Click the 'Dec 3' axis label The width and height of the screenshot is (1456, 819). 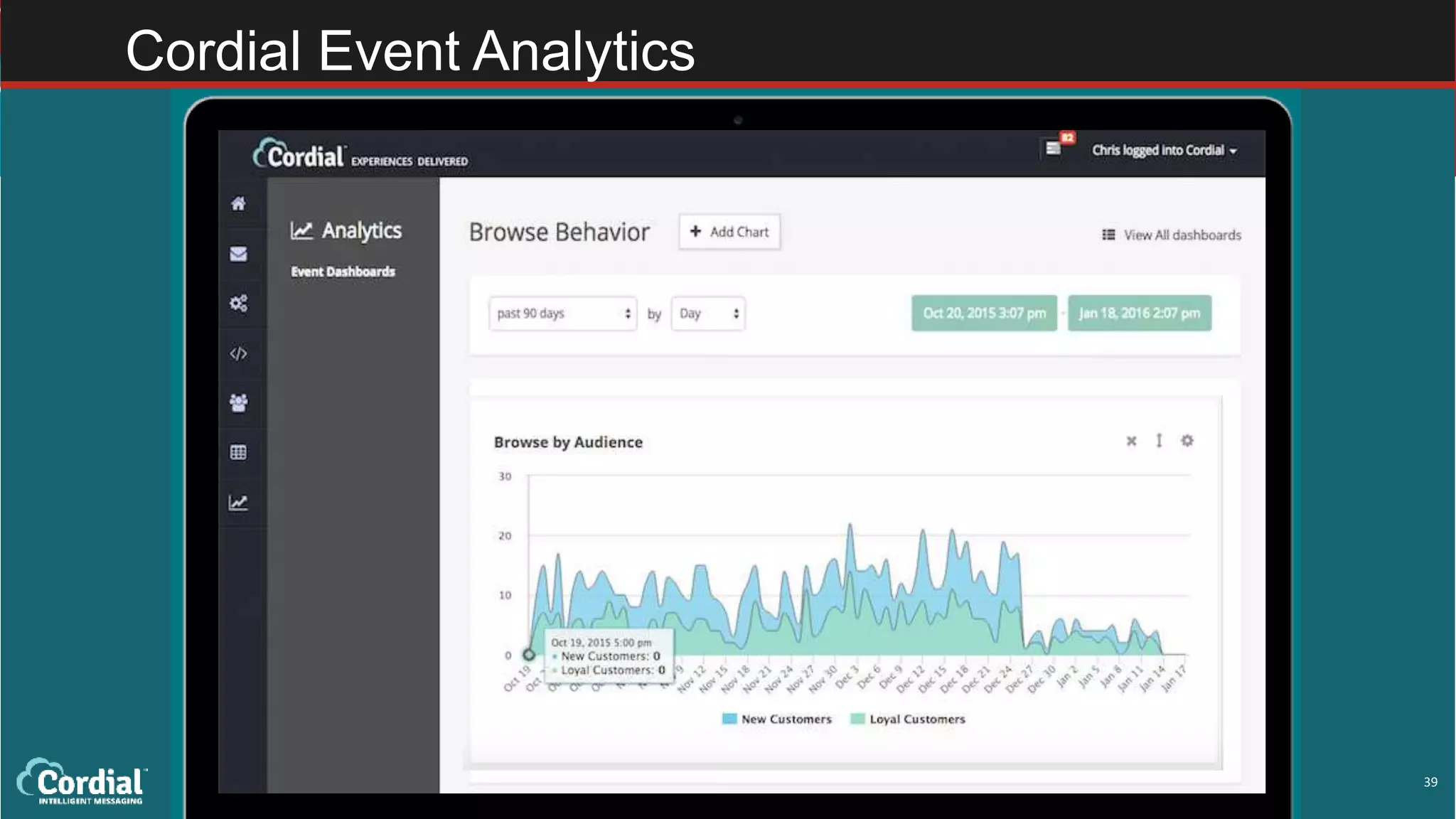coord(847,677)
